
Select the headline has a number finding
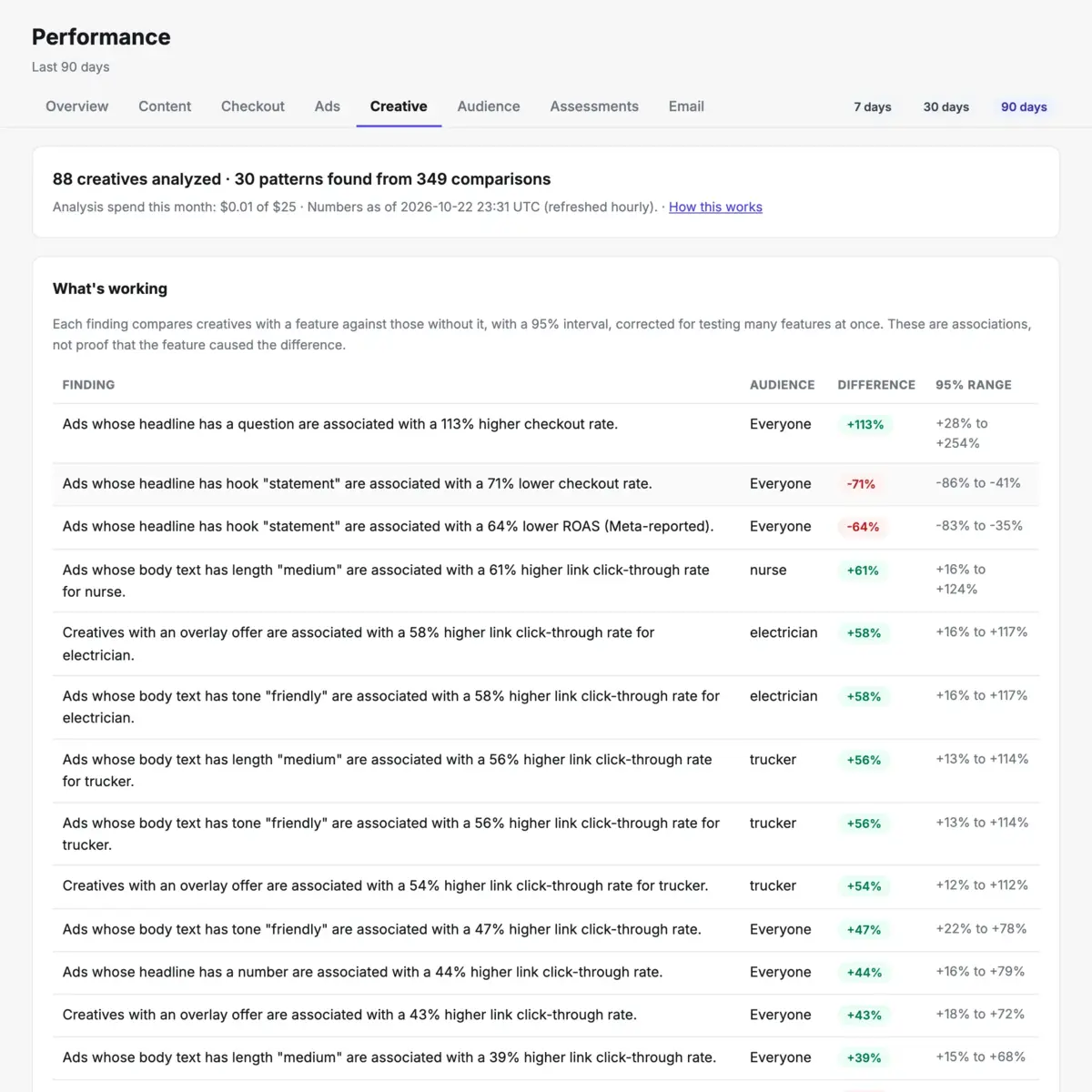(546, 973)
